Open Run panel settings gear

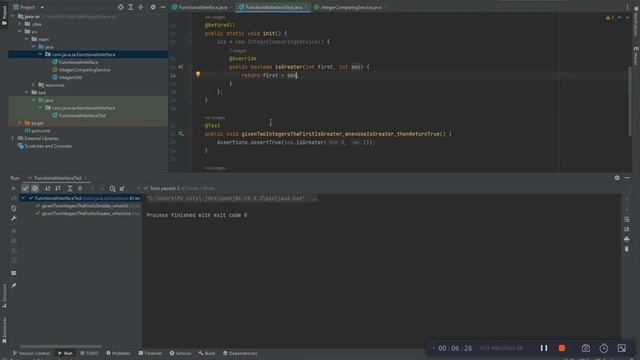[617, 178]
